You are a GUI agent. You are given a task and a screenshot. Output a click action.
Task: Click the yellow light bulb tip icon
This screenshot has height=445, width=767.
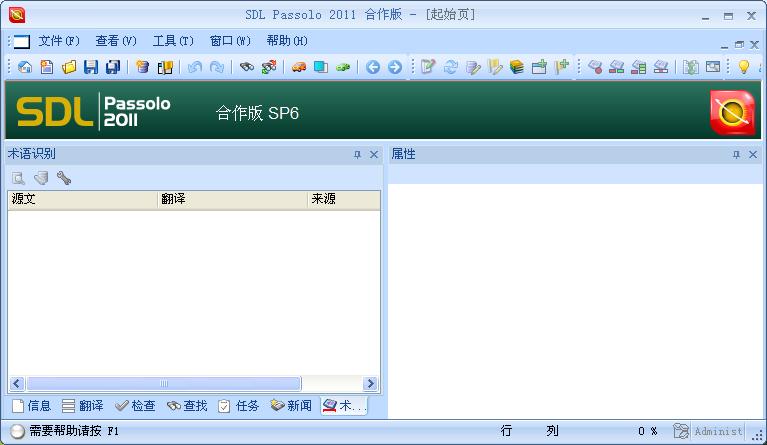[744, 67]
